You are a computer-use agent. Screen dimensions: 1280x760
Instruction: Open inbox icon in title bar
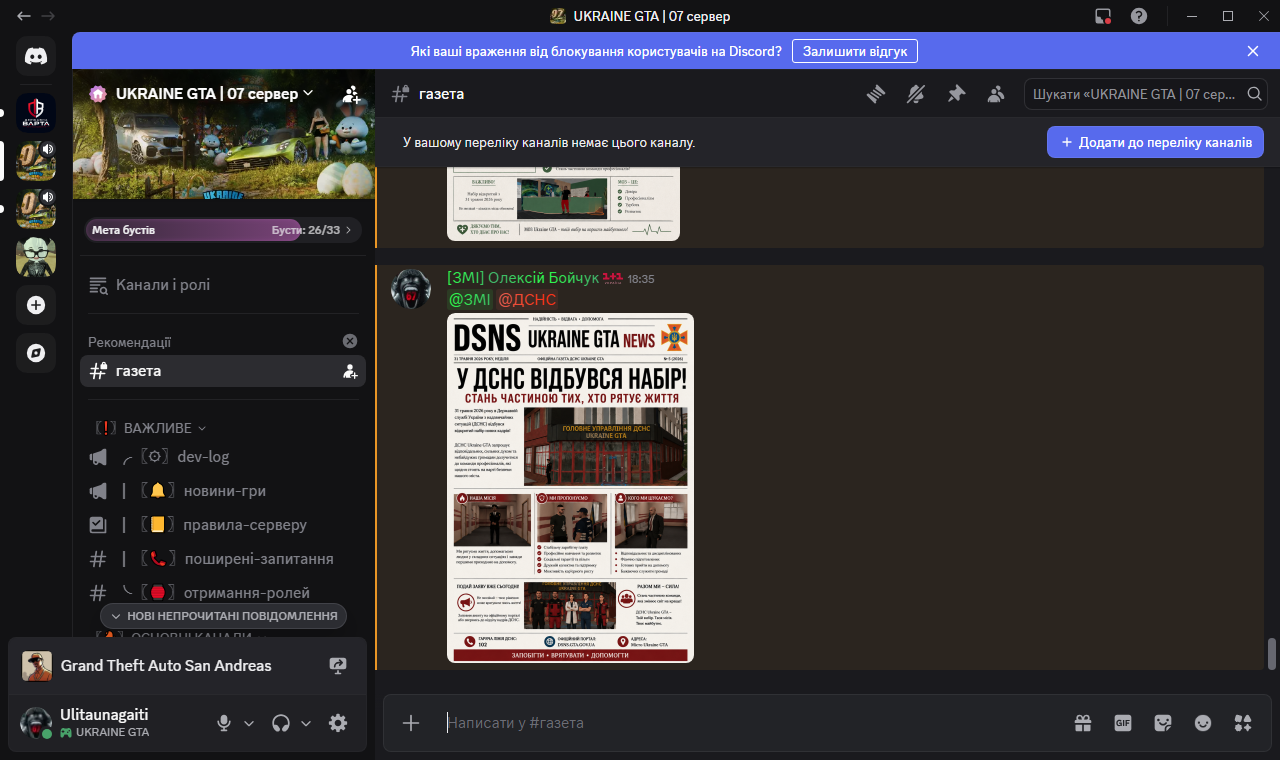(x=1103, y=16)
